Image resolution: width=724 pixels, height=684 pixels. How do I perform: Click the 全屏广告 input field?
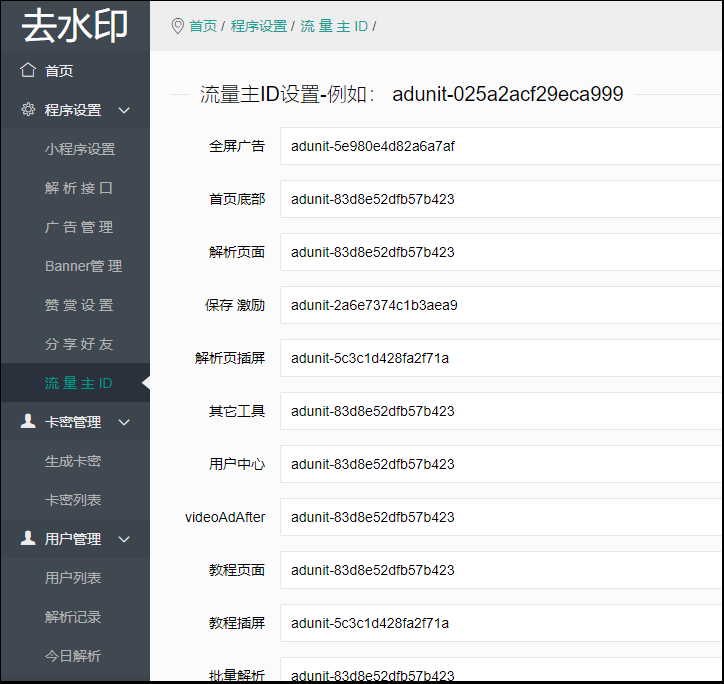click(500, 146)
